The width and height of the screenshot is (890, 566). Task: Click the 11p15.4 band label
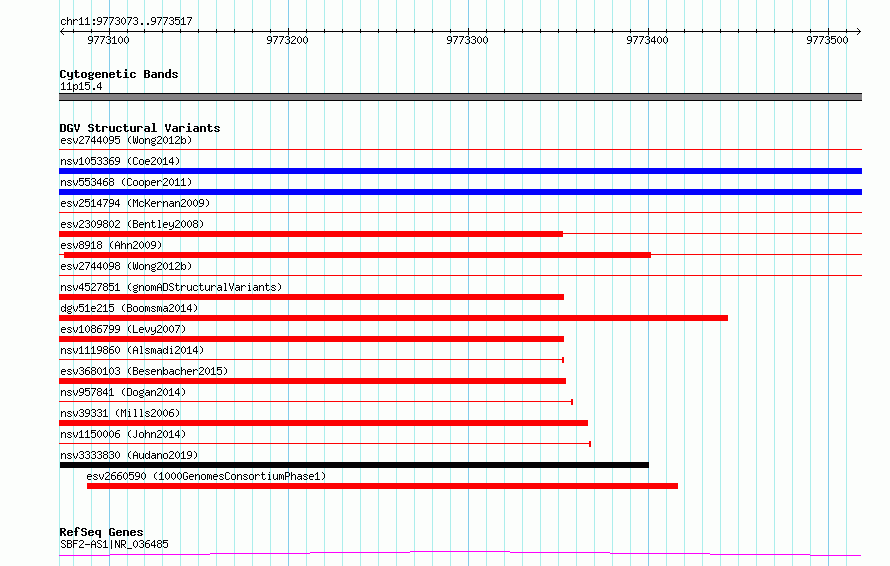[81, 86]
